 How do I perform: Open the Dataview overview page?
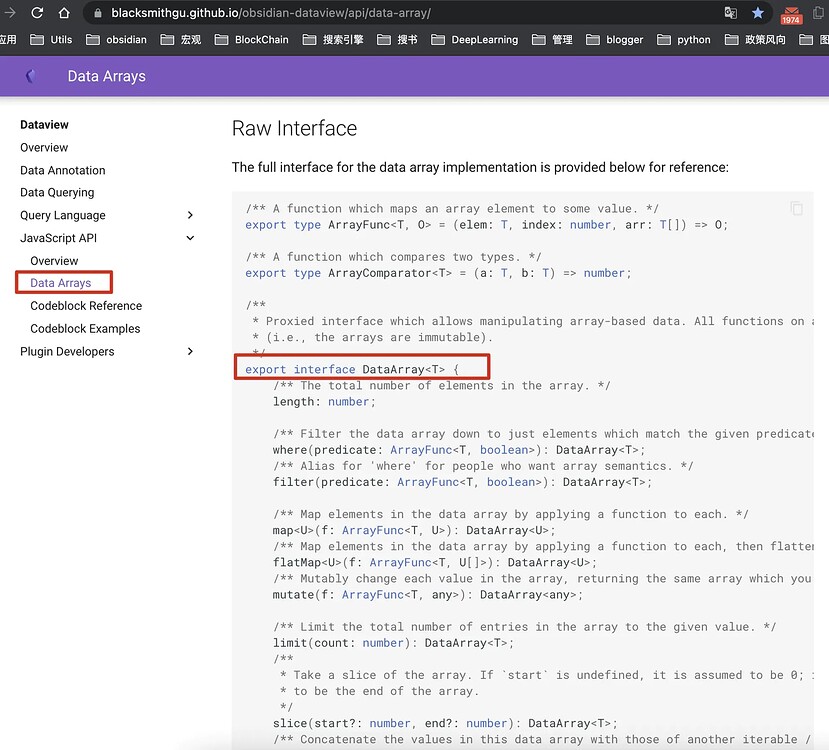point(44,147)
